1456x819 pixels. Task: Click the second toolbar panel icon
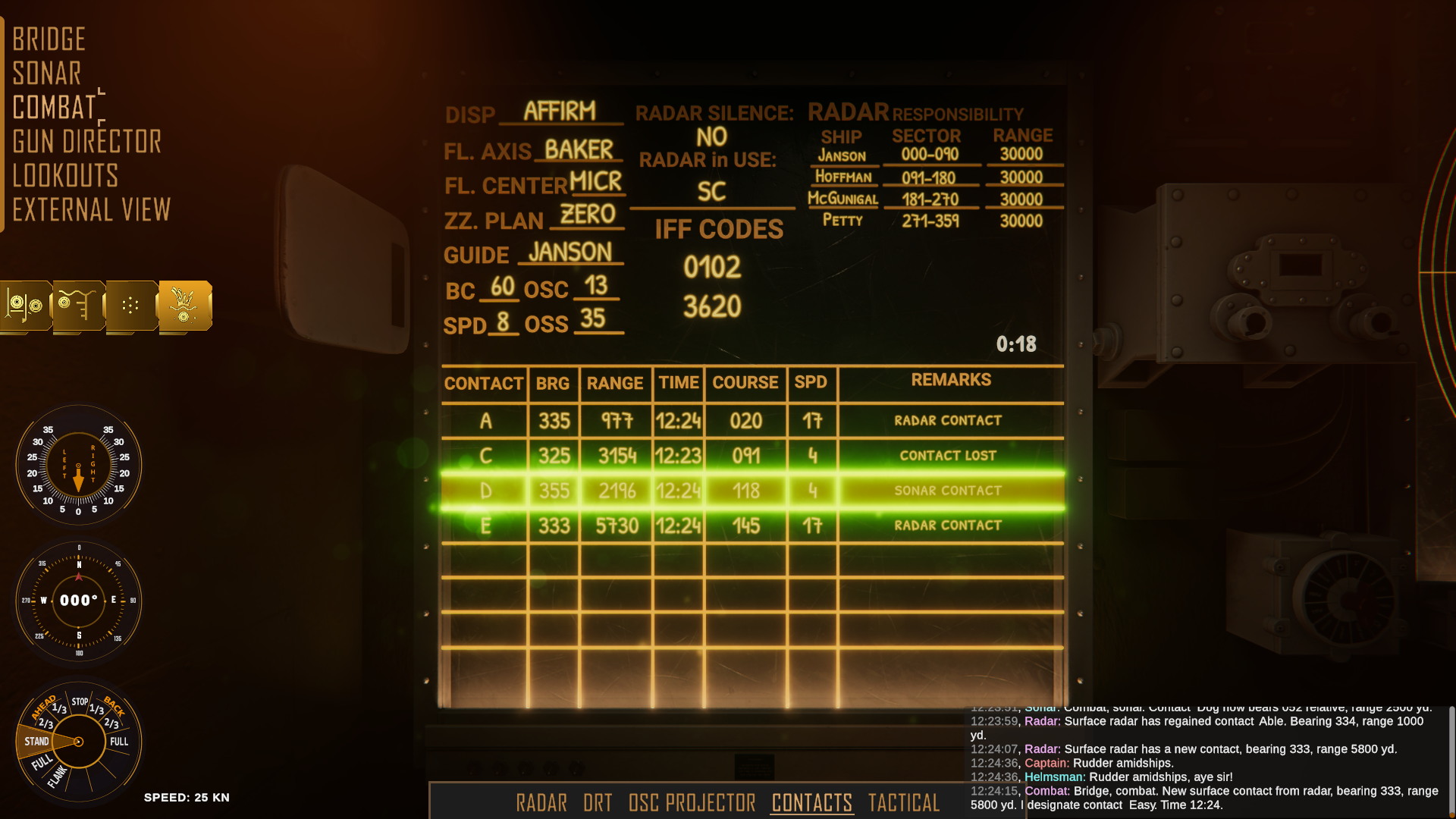(80, 305)
